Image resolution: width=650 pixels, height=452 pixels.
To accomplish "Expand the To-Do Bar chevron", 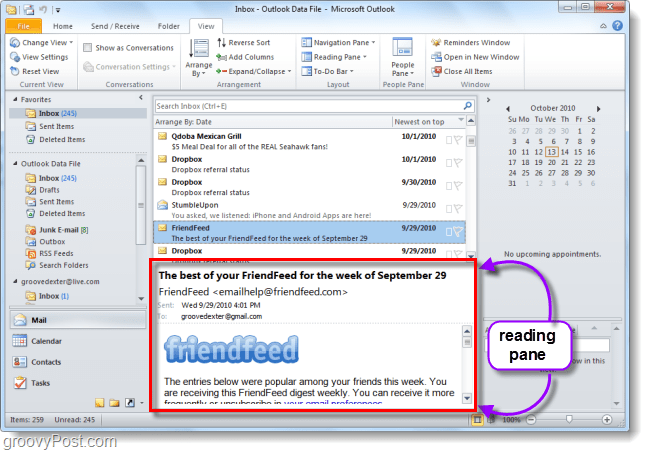I will pyautogui.click(x=488, y=100).
